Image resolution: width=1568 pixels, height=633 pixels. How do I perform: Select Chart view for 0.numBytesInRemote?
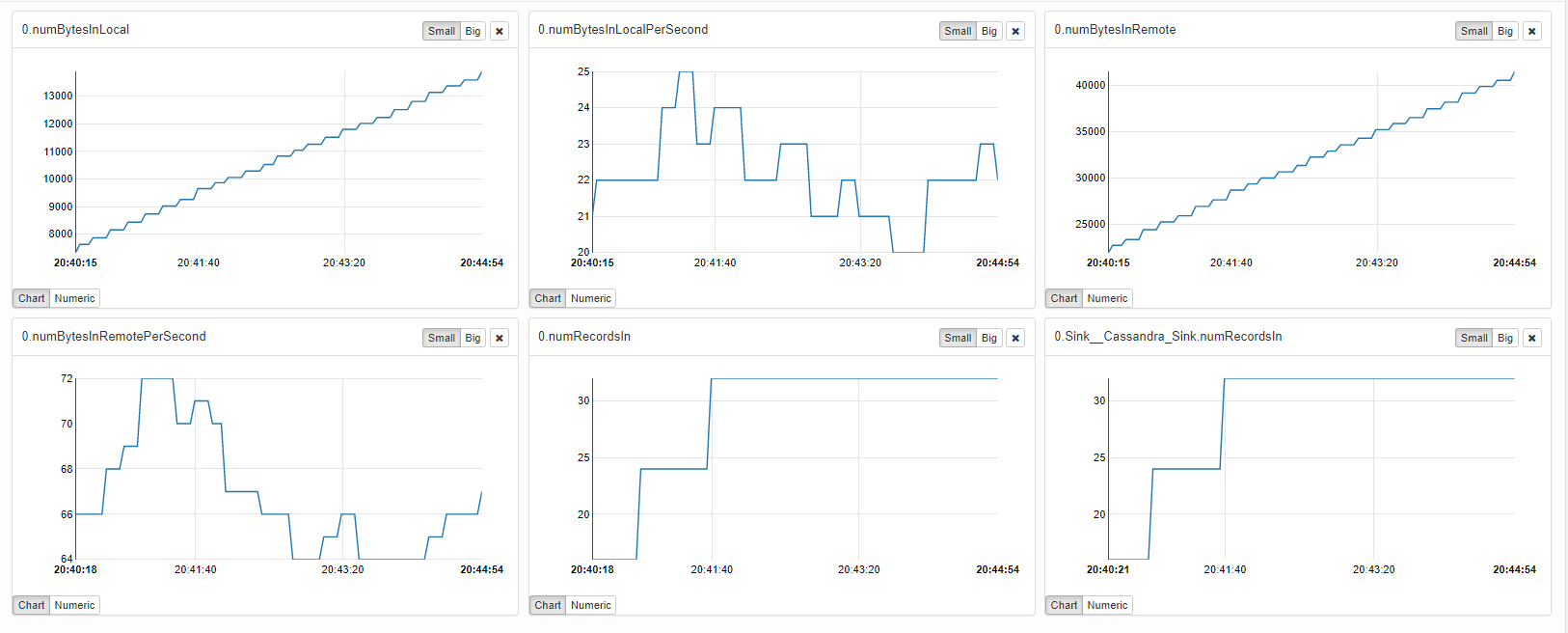(1064, 298)
